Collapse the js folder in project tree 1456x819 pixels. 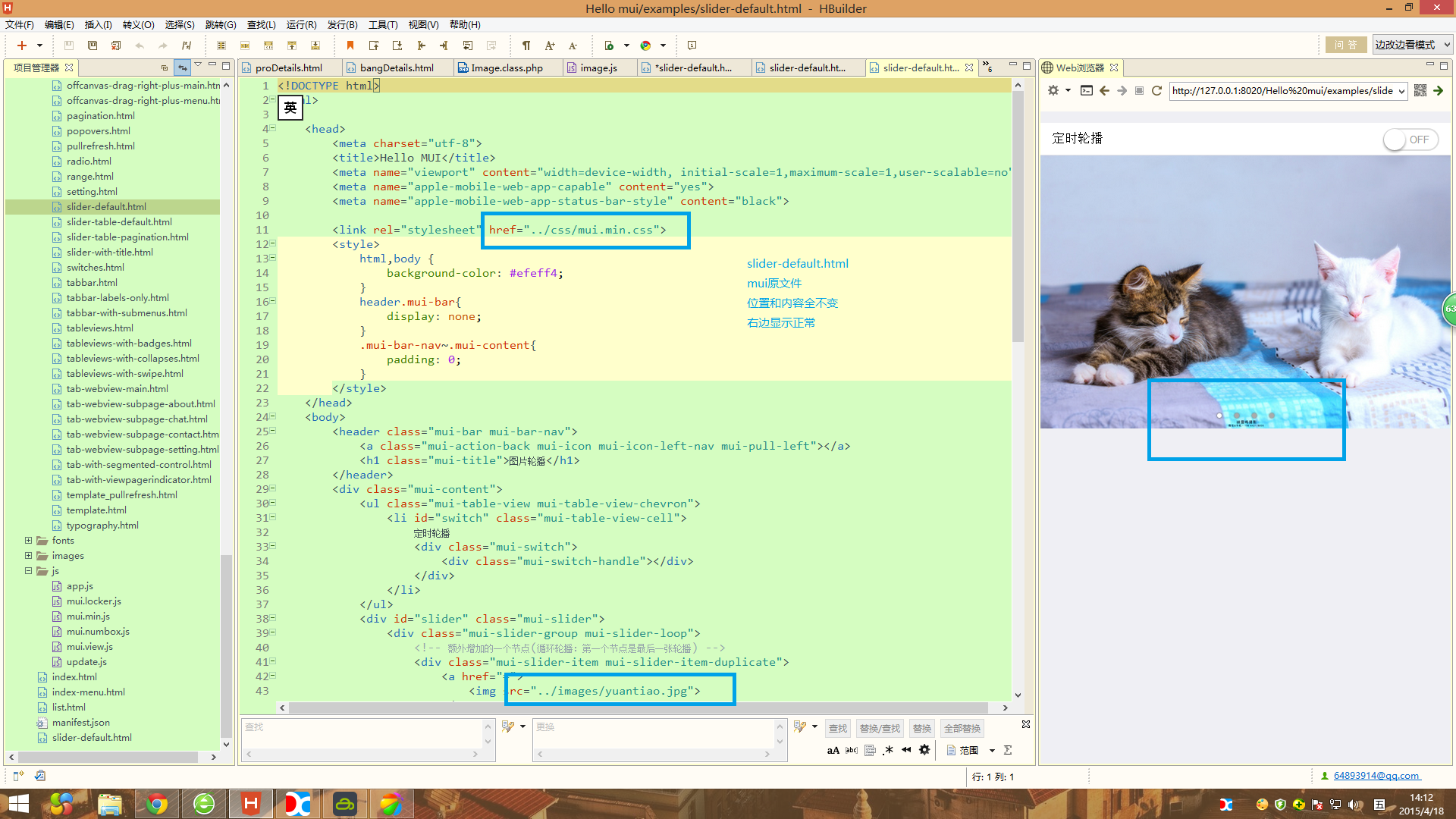[x=29, y=571]
